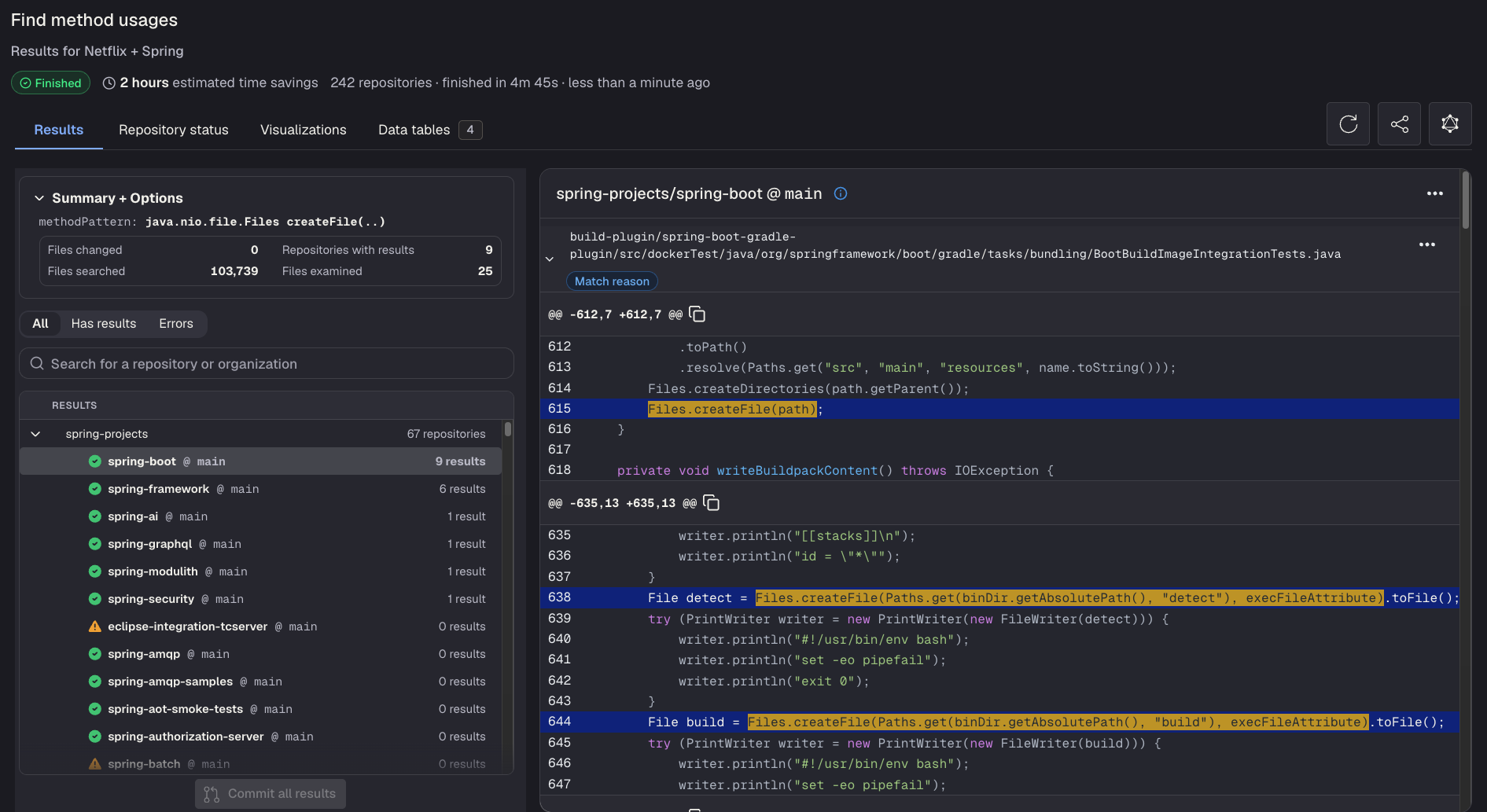
Task: Select the All filter
Action: coord(40,323)
